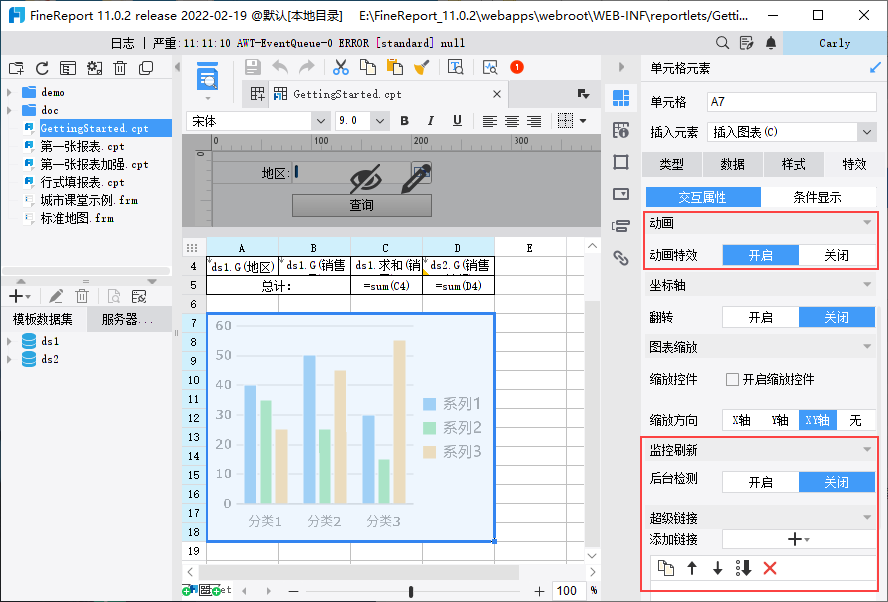Switch to the 数据 tab

point(732,164)
